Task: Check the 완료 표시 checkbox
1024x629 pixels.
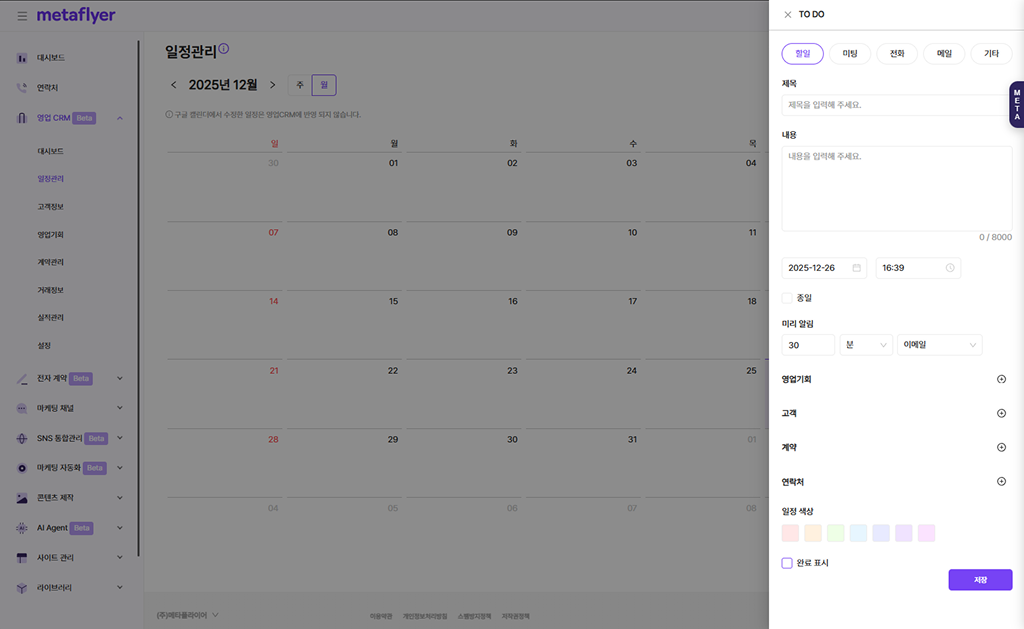Action: [x=787, y=563]
